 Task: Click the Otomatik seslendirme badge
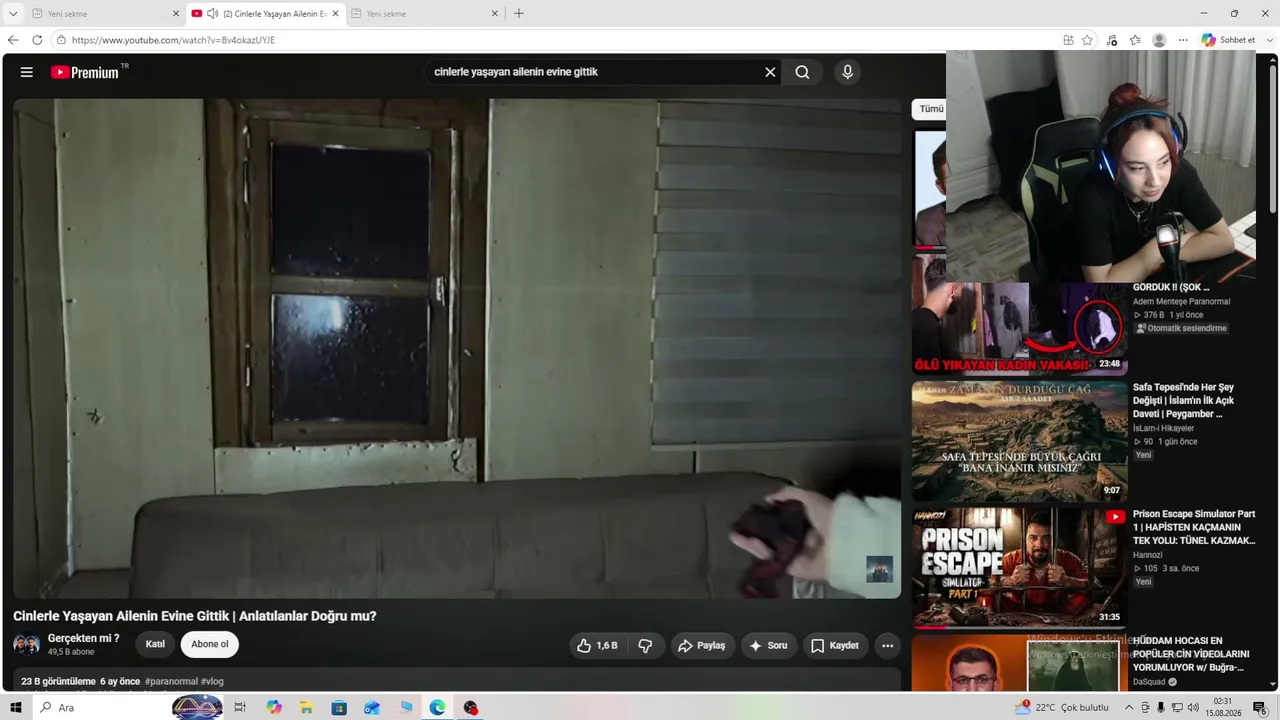click(1181, 328)
